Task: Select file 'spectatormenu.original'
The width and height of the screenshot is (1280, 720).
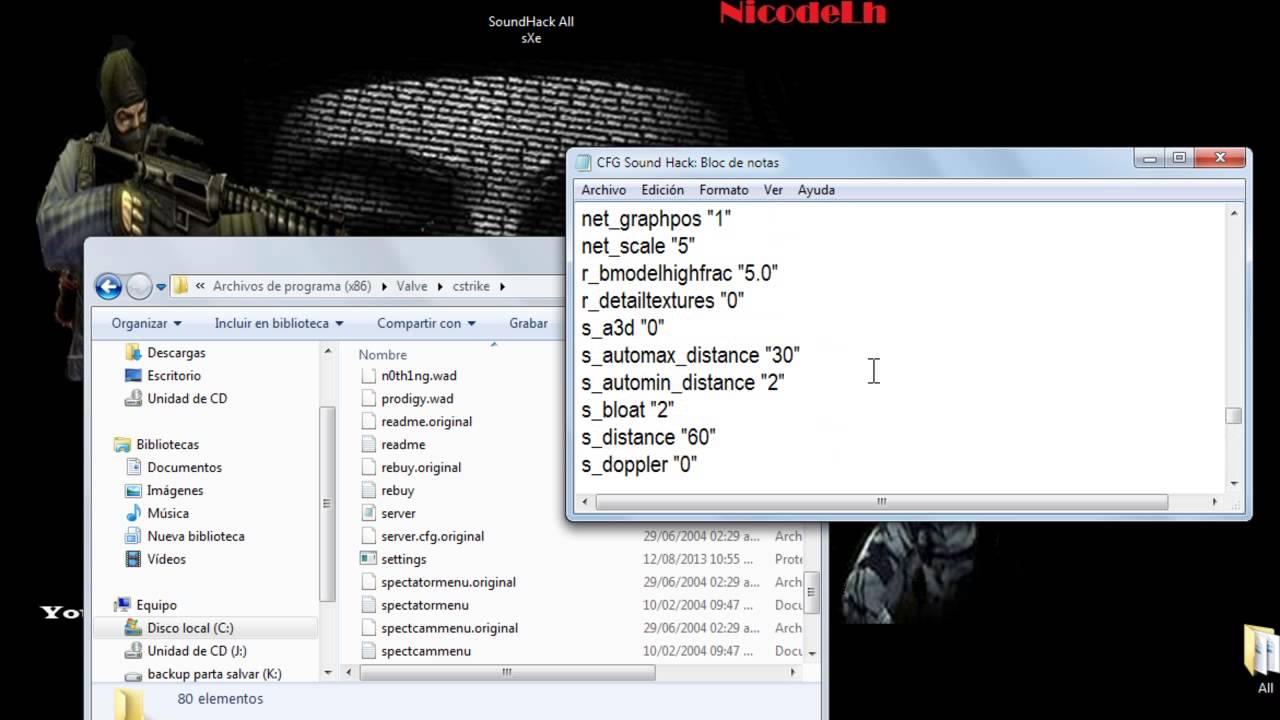Action: point(448,582)
